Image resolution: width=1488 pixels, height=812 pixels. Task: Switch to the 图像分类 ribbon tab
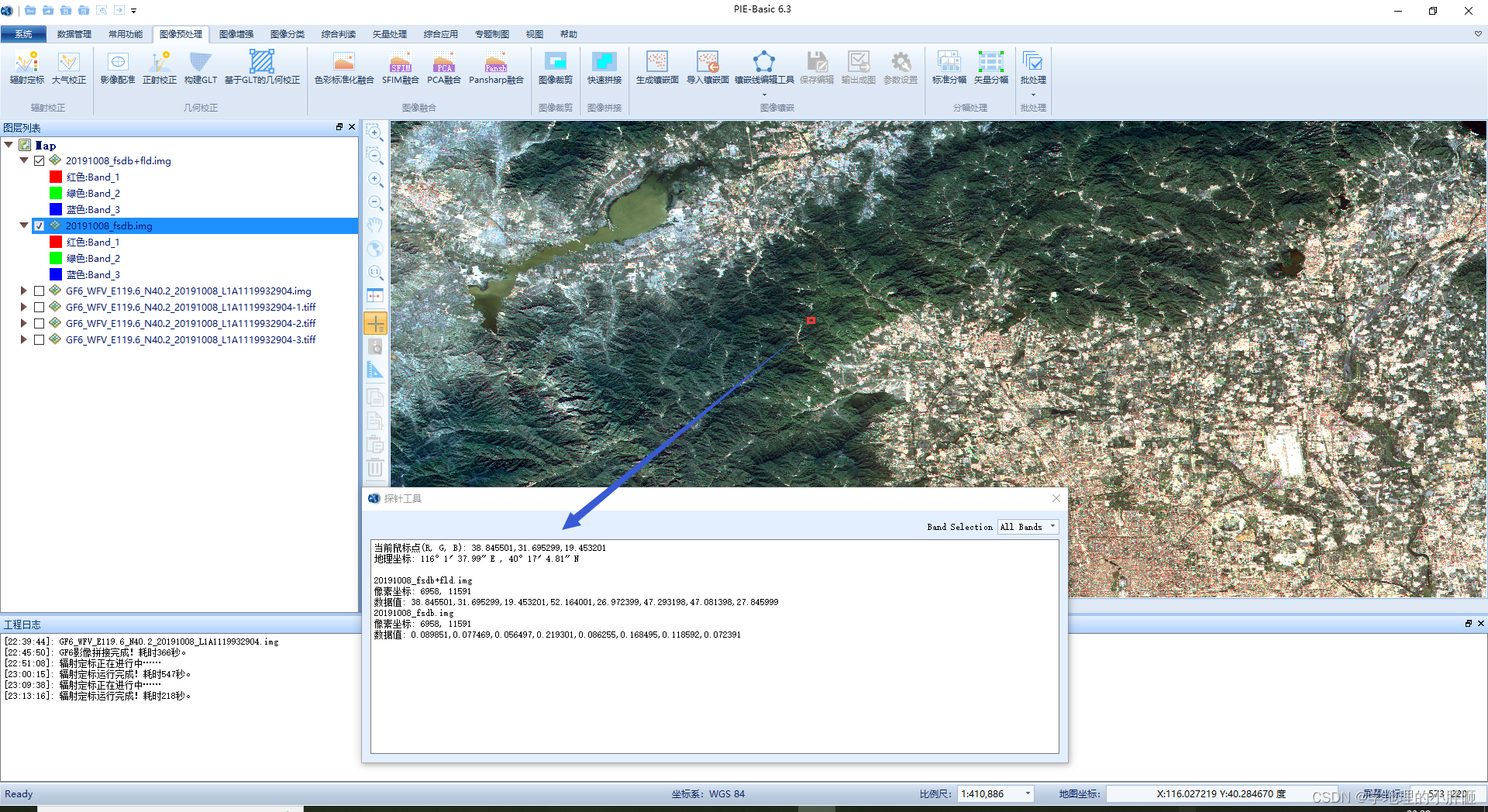click(288, 34)
